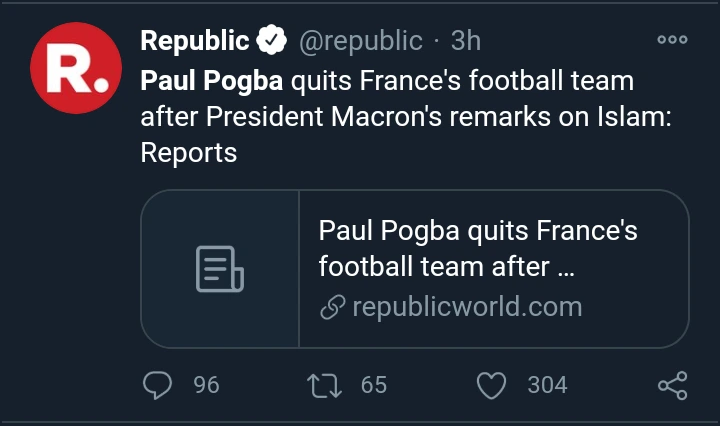
Task: Open the three-dot more options menu
Action: click(672, 40)
